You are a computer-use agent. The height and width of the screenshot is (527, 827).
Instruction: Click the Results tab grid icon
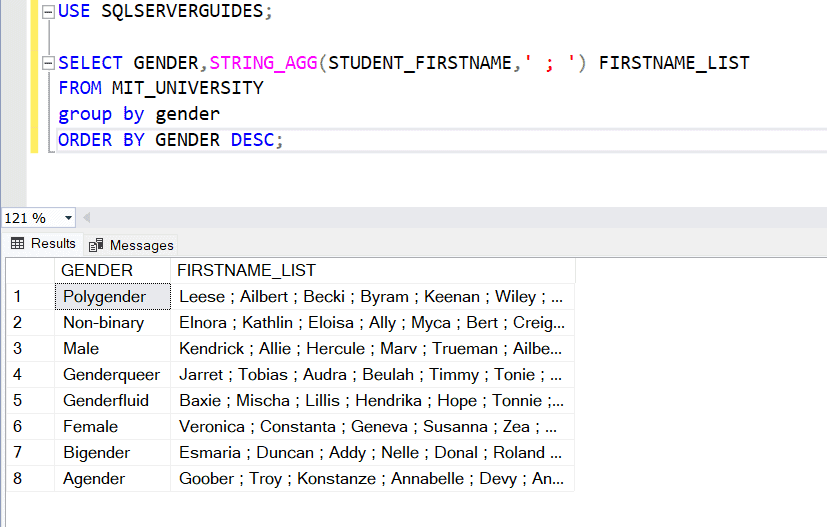coord(17,243)
